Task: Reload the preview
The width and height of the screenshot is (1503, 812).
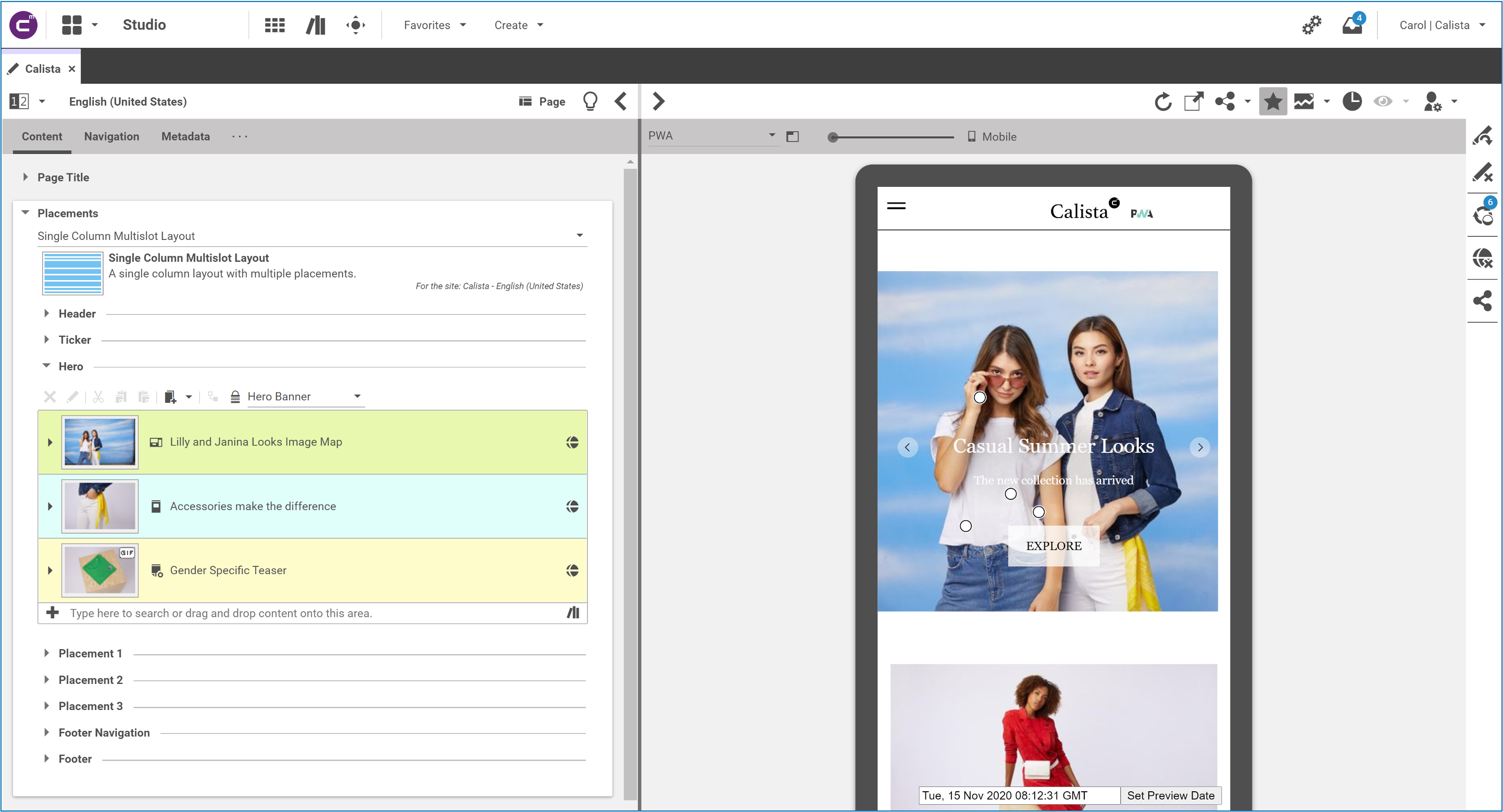Action: tap(1163, 102)
